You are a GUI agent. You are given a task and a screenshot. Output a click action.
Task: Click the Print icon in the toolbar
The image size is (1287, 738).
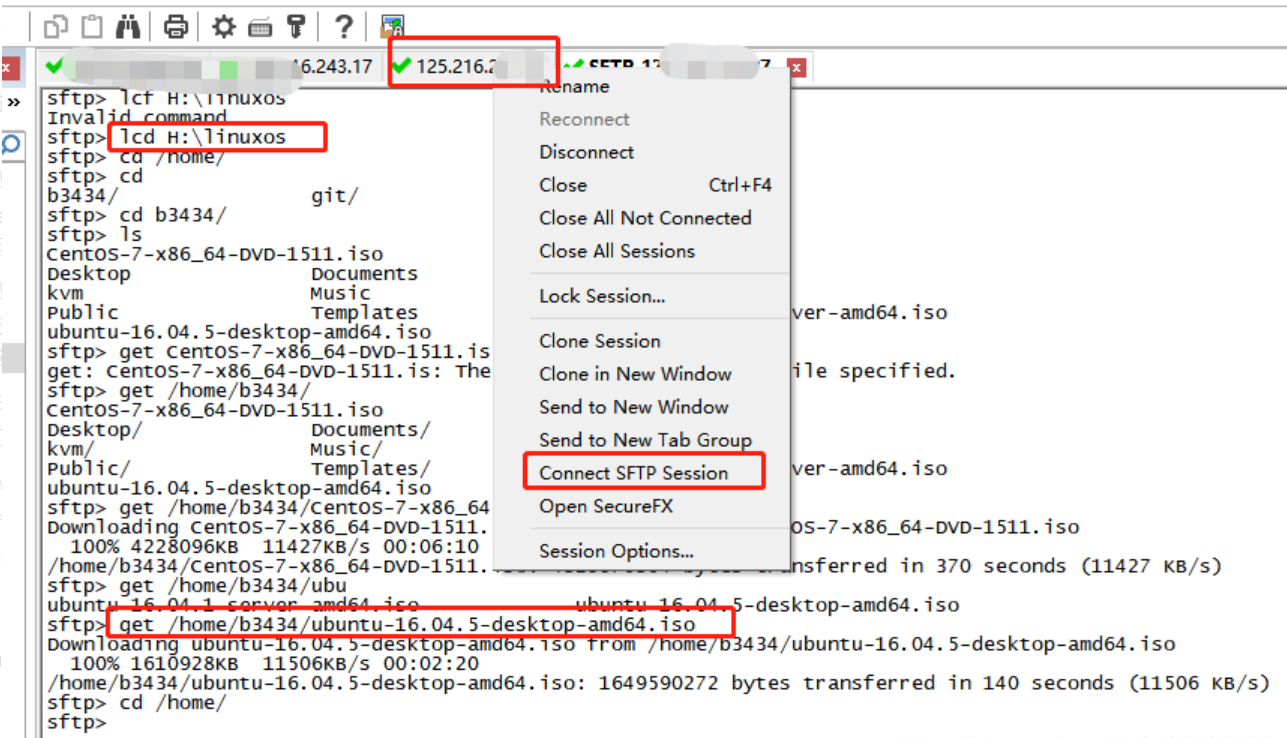[x=176, y=26]
